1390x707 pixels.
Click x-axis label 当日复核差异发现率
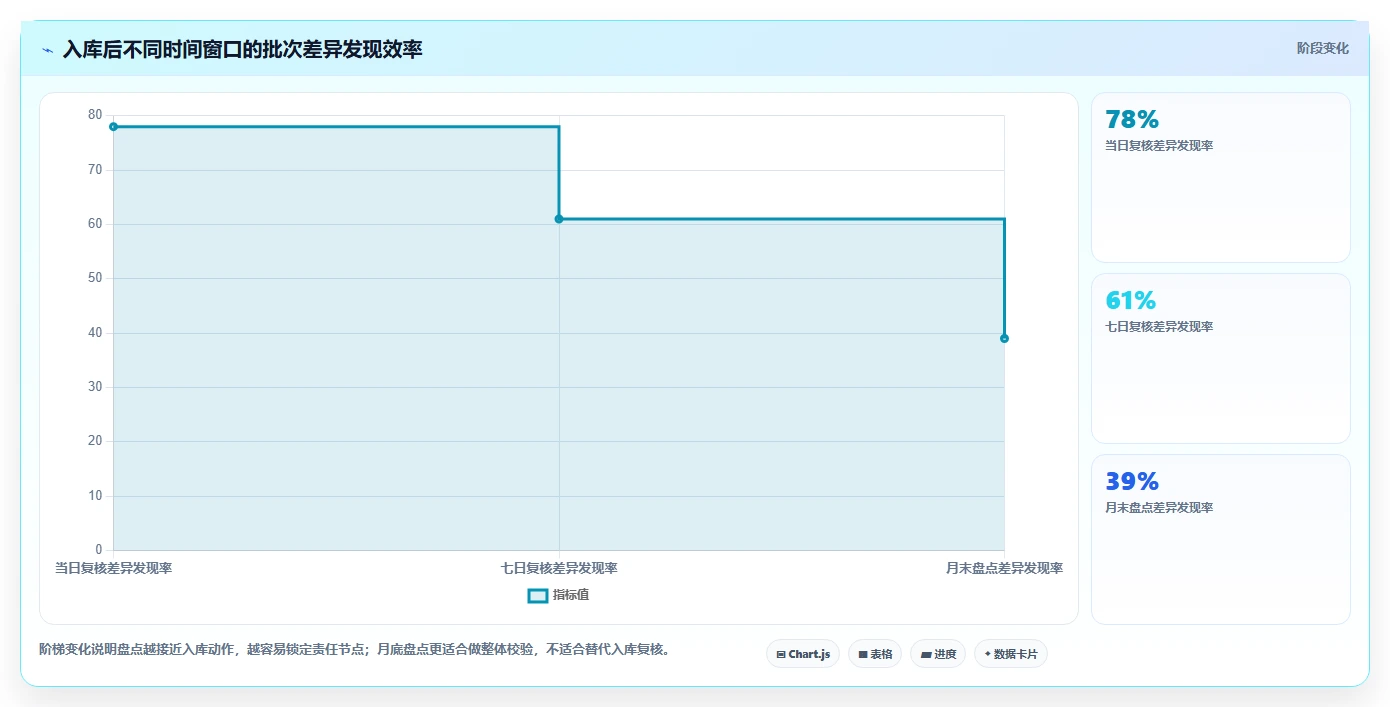[113, 568]
